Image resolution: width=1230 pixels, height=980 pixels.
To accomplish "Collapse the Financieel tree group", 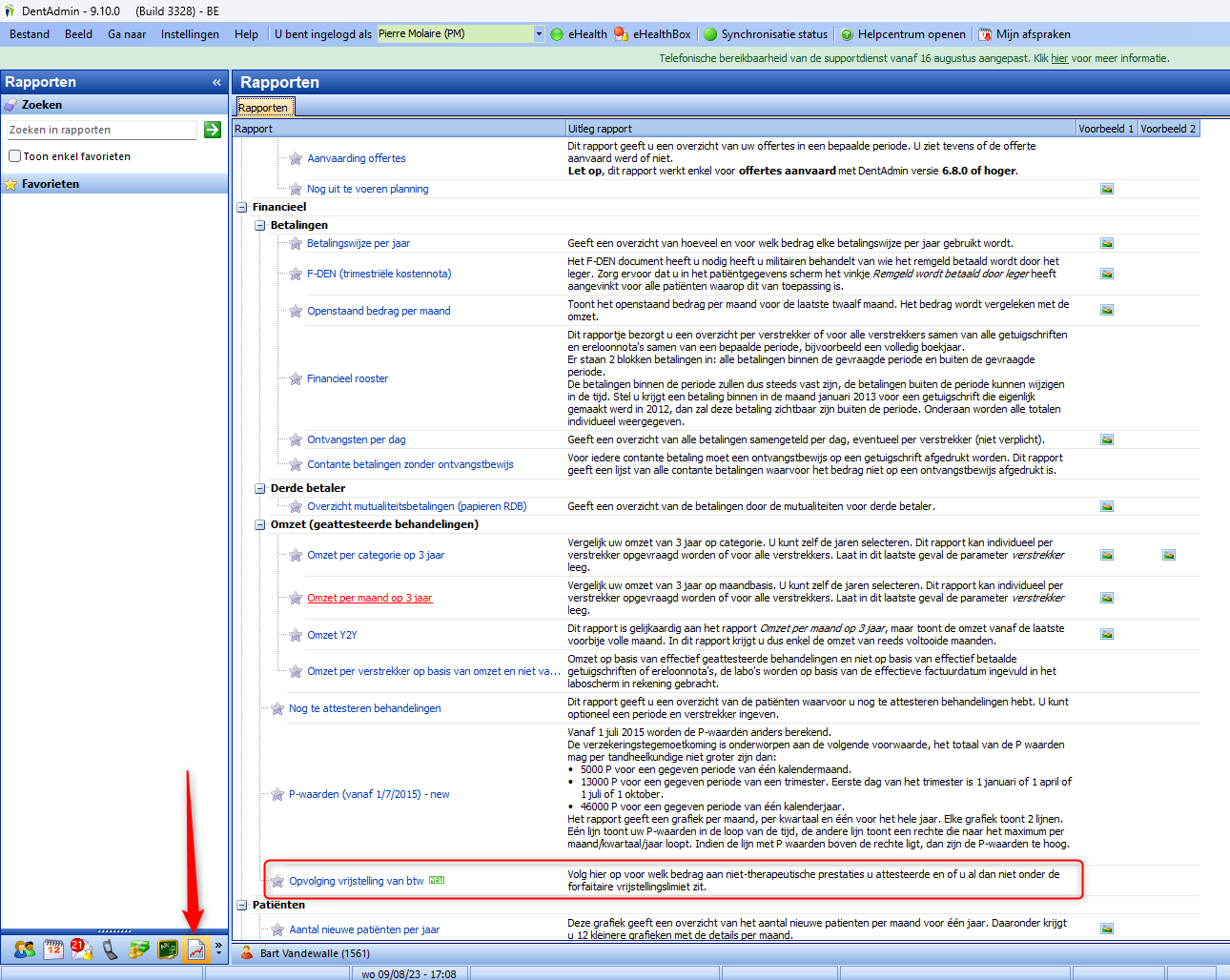I will (242, 207).
